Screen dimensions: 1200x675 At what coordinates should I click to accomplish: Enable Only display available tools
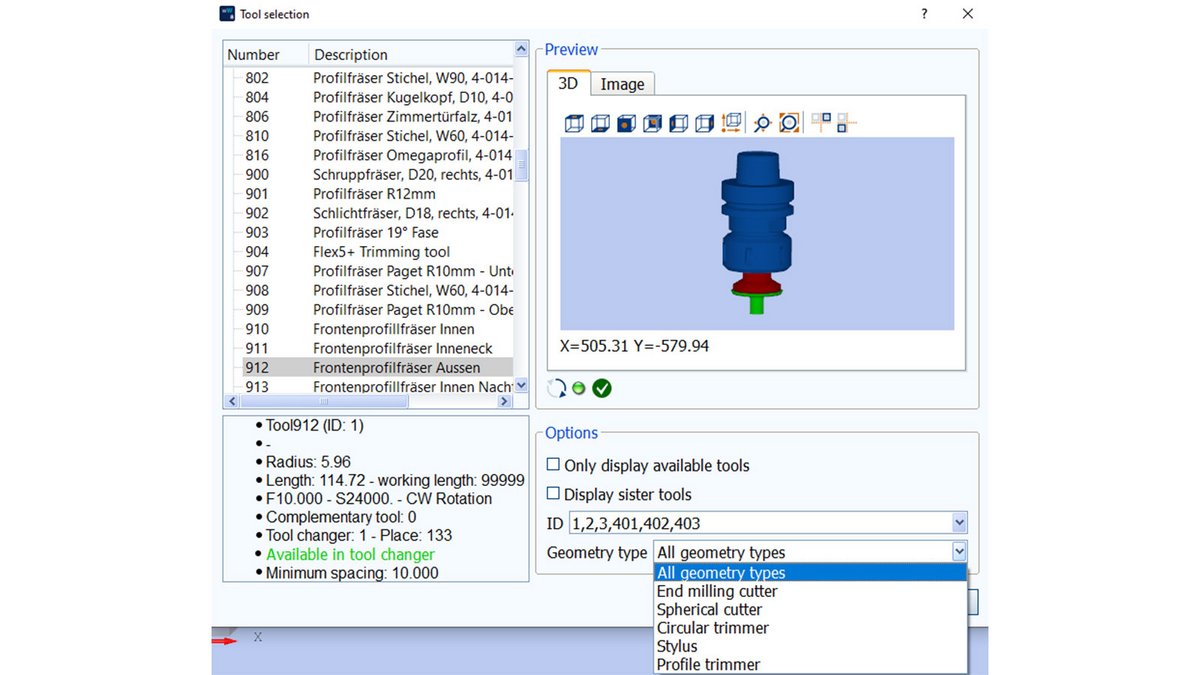tap(551, 465)
